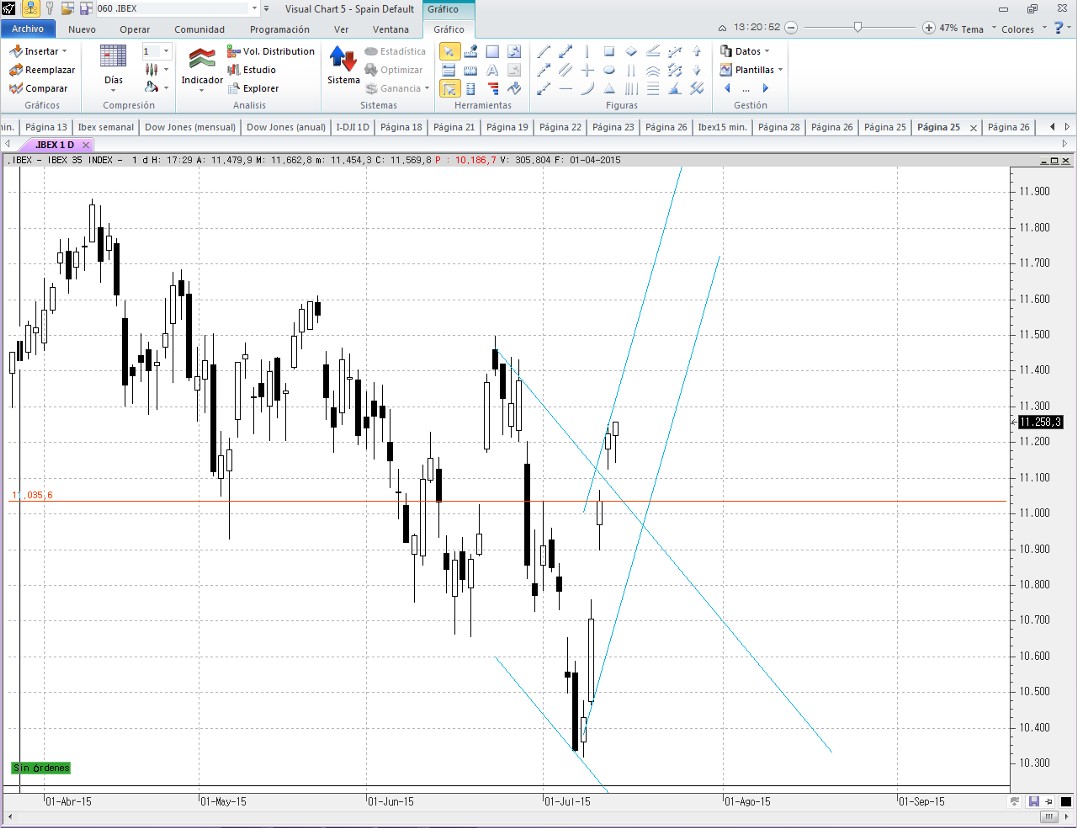
Task: Open the compression units value '1' combo box
Action: click(156, 52)
